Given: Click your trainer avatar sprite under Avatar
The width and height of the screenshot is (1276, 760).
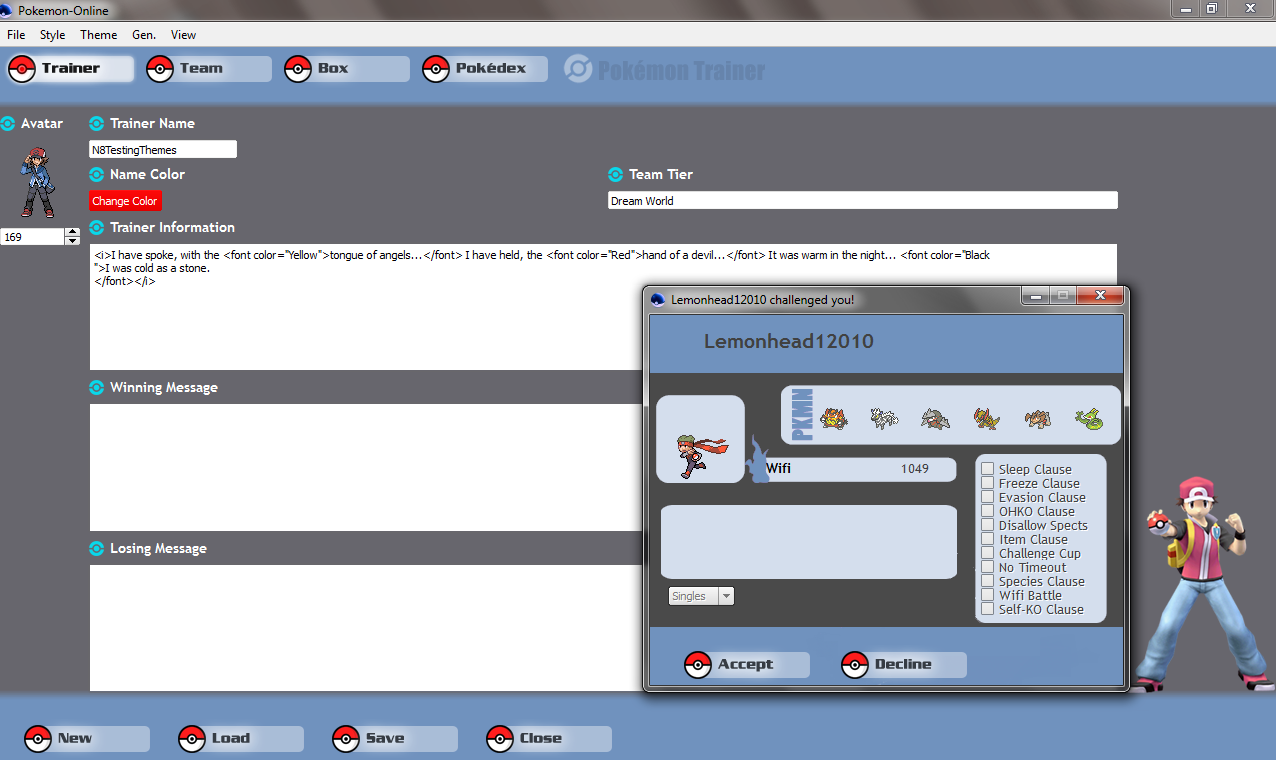Looking at the screenshot, I should click(38, 181).
